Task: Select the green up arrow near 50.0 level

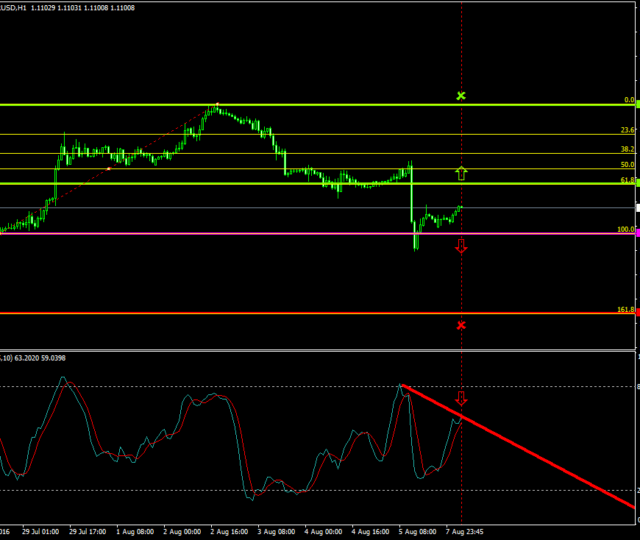Action: tap(461, 173)
